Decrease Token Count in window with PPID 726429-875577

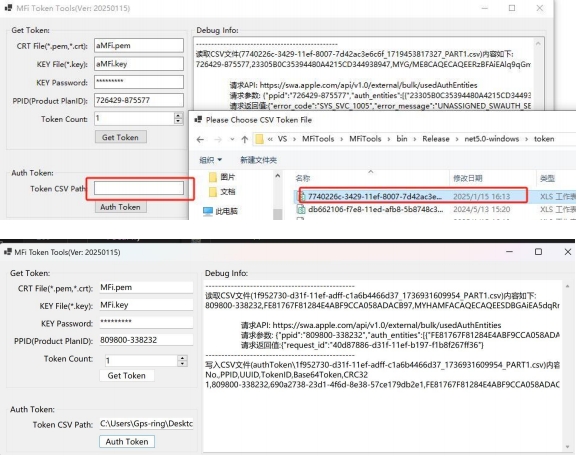[178, 121]
